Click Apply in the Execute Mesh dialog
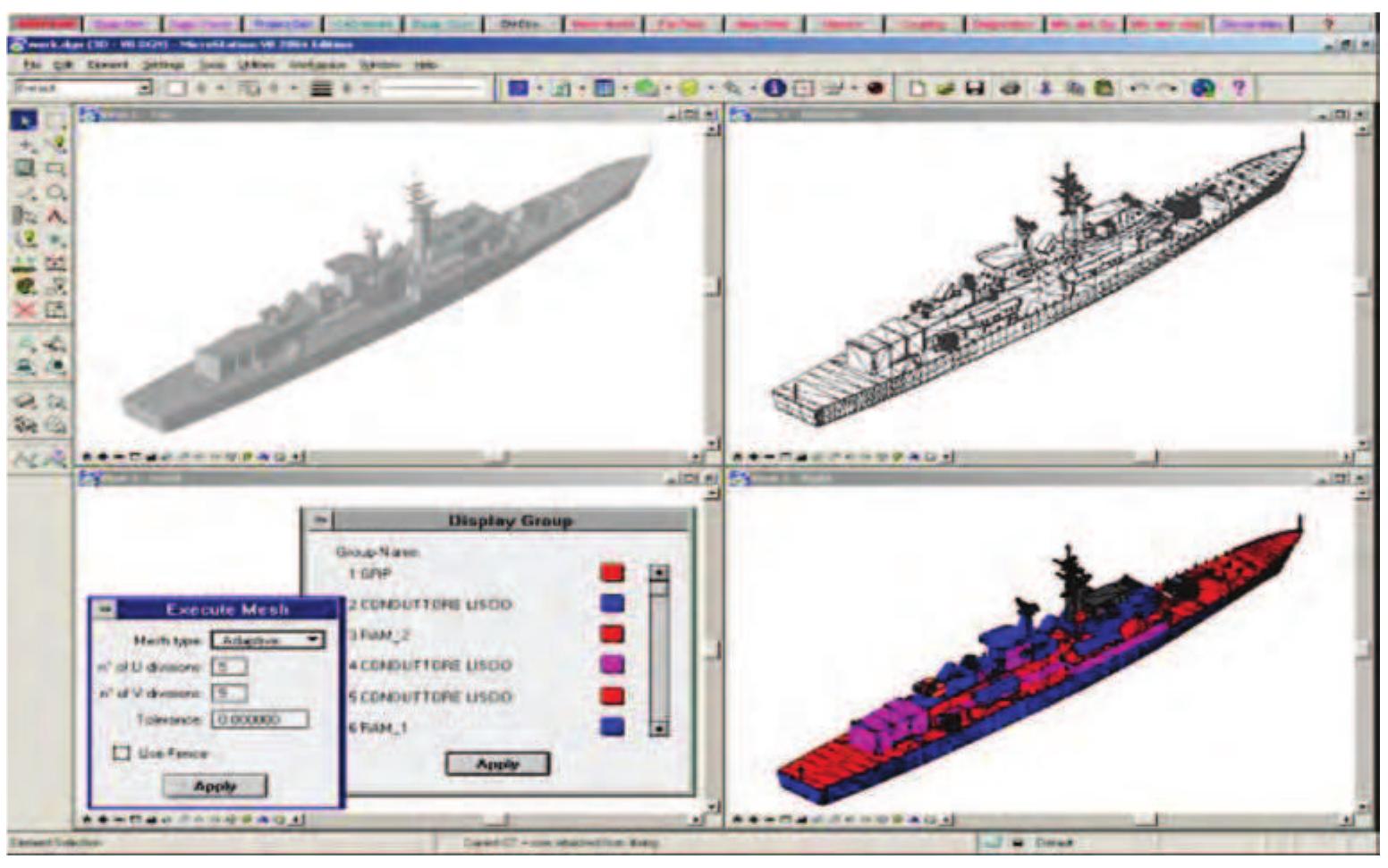 tap(215, 786)
